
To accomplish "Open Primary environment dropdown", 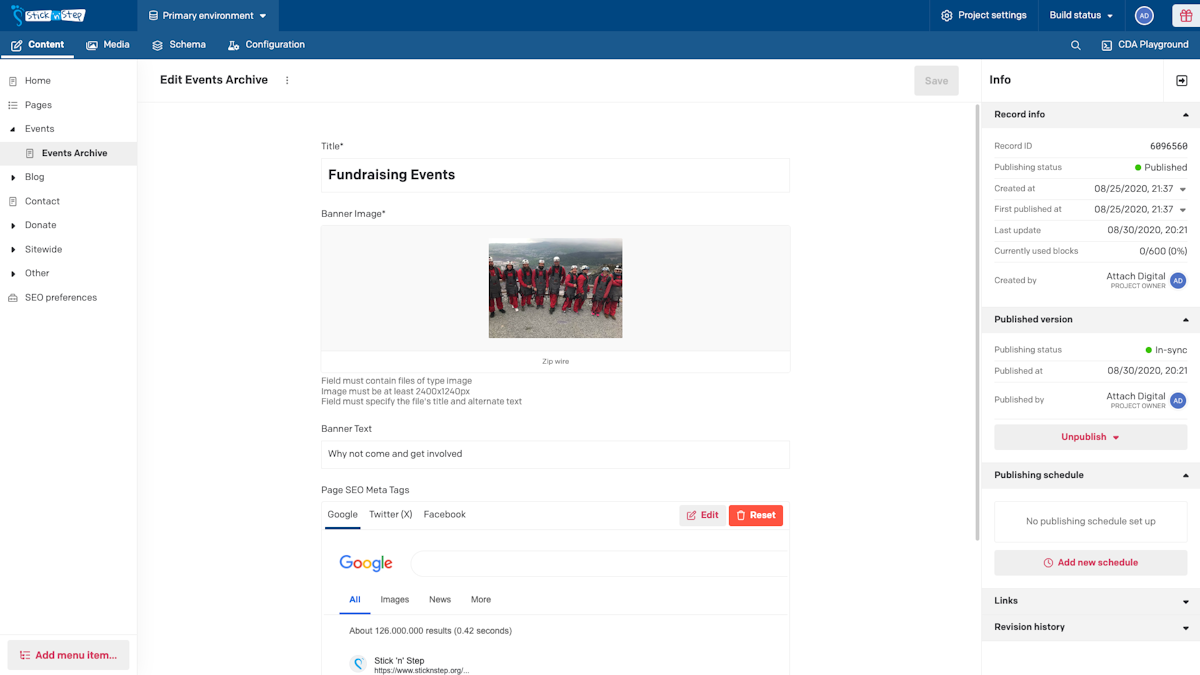I will point(208,16).
